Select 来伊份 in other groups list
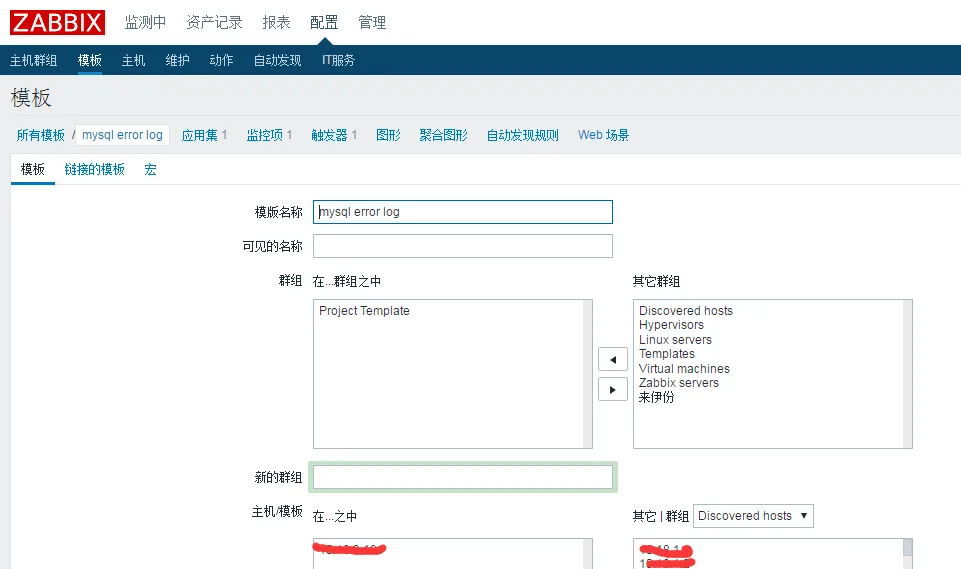This screenshot has width=961, height=569. pos(656,397)
